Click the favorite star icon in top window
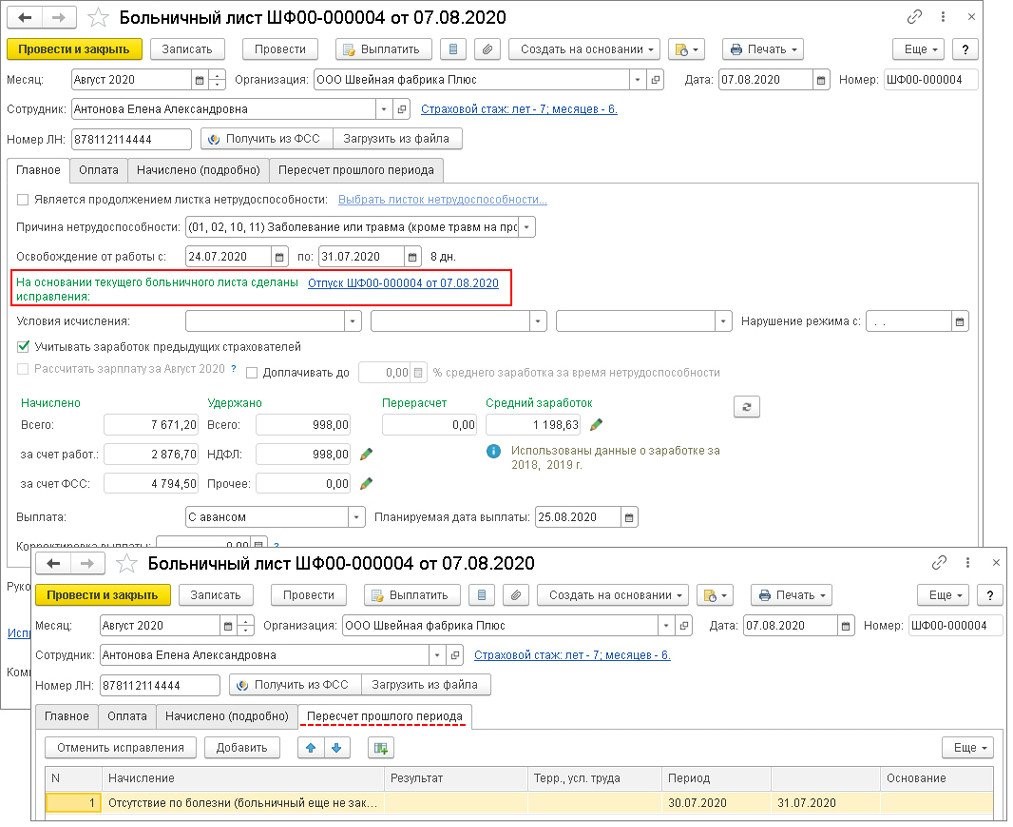Image resolution: width=1013 pixels, height=827 pixels. pyautogui.click(x=98, y=18)
